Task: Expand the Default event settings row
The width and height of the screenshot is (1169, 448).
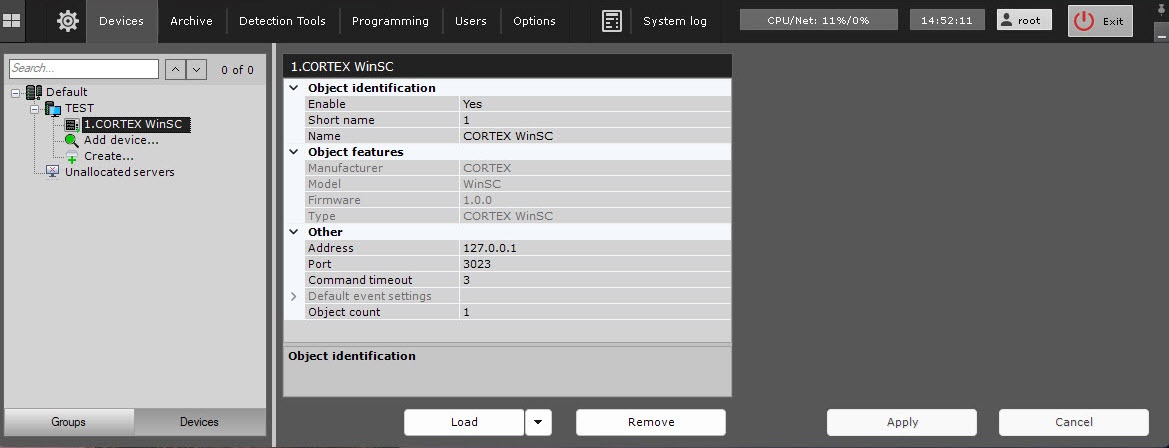Action: pos(294,296)
